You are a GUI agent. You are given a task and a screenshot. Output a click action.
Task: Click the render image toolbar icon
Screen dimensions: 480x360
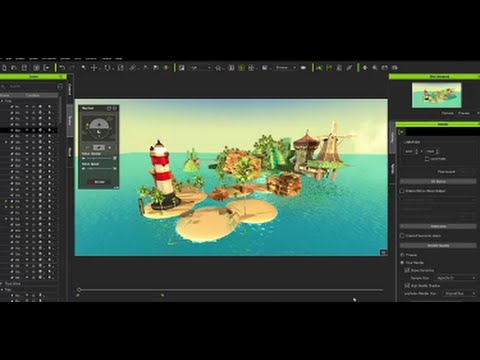(182, 68)
